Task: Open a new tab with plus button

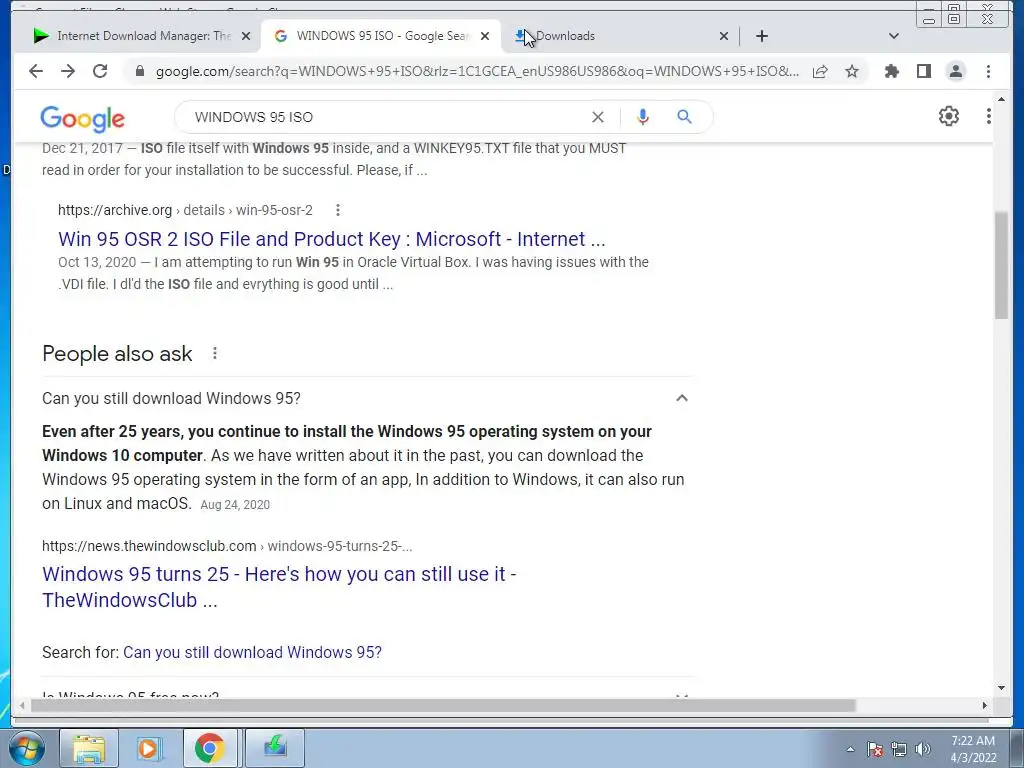Action: click(x=761, y=36)
